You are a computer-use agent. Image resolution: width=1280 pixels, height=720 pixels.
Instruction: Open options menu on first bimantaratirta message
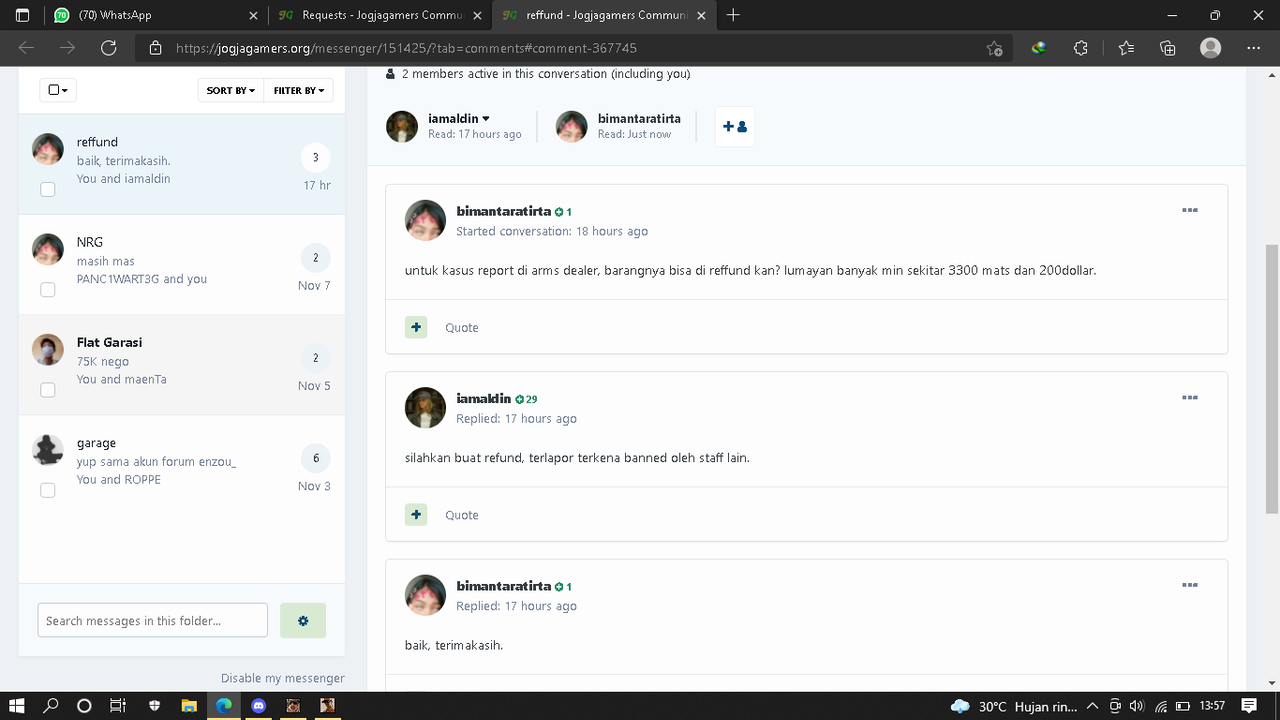[x=1190, y=210]
